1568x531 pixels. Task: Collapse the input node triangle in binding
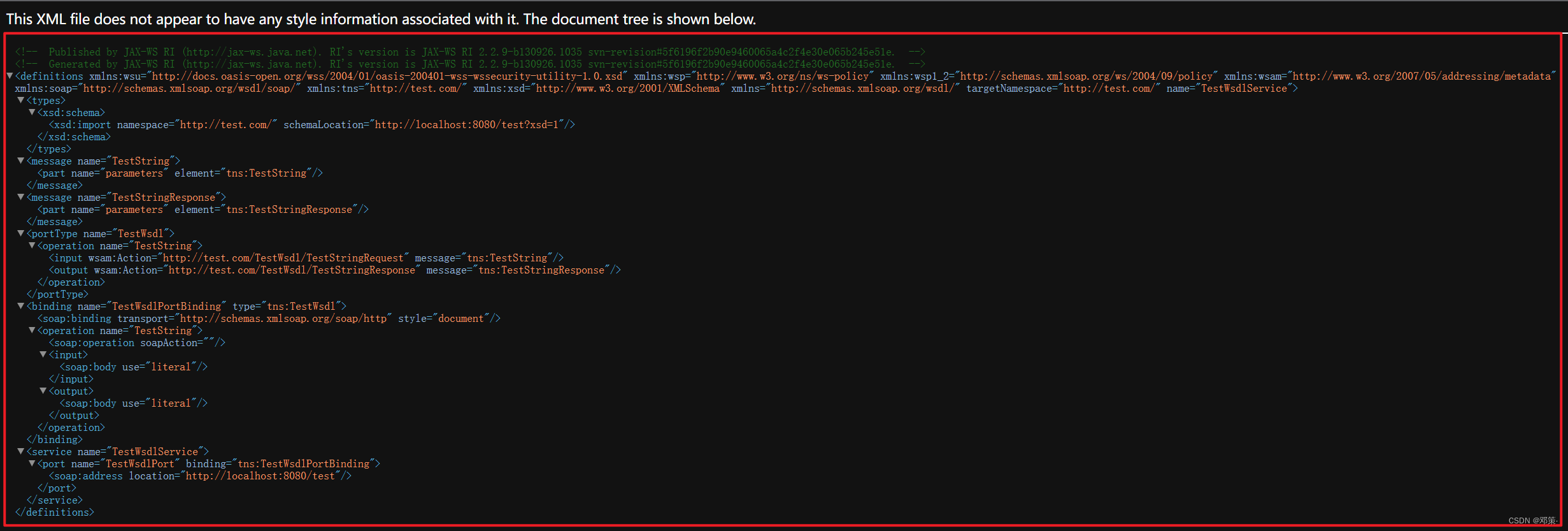pos(43,354)
